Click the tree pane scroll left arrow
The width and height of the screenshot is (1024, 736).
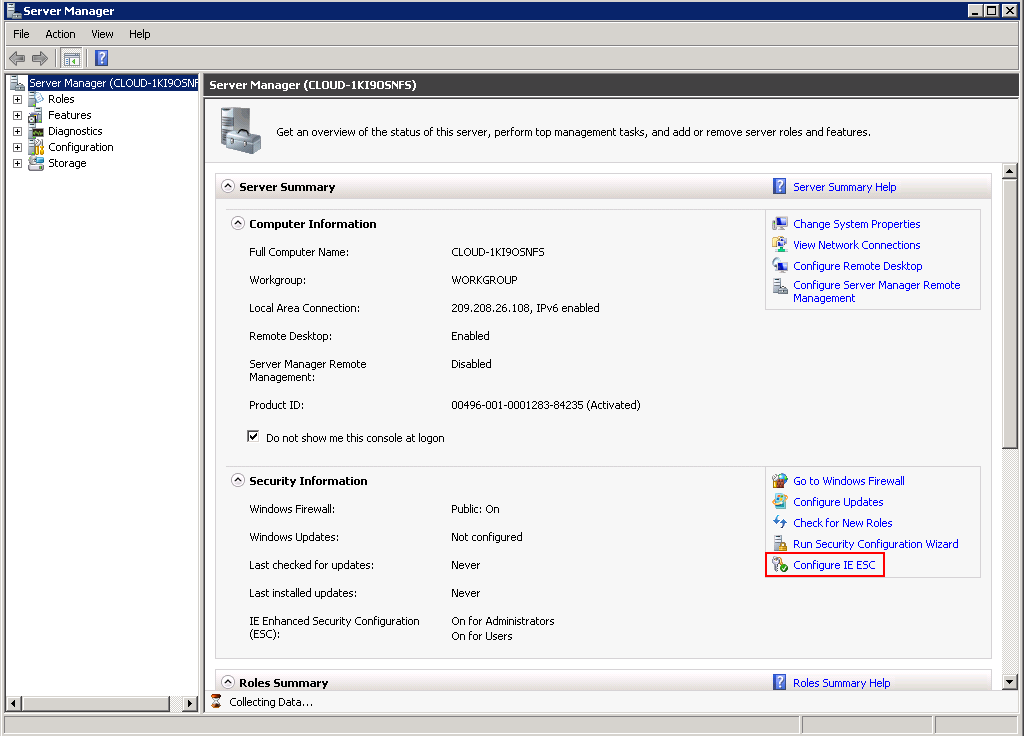tap(13, 703)
